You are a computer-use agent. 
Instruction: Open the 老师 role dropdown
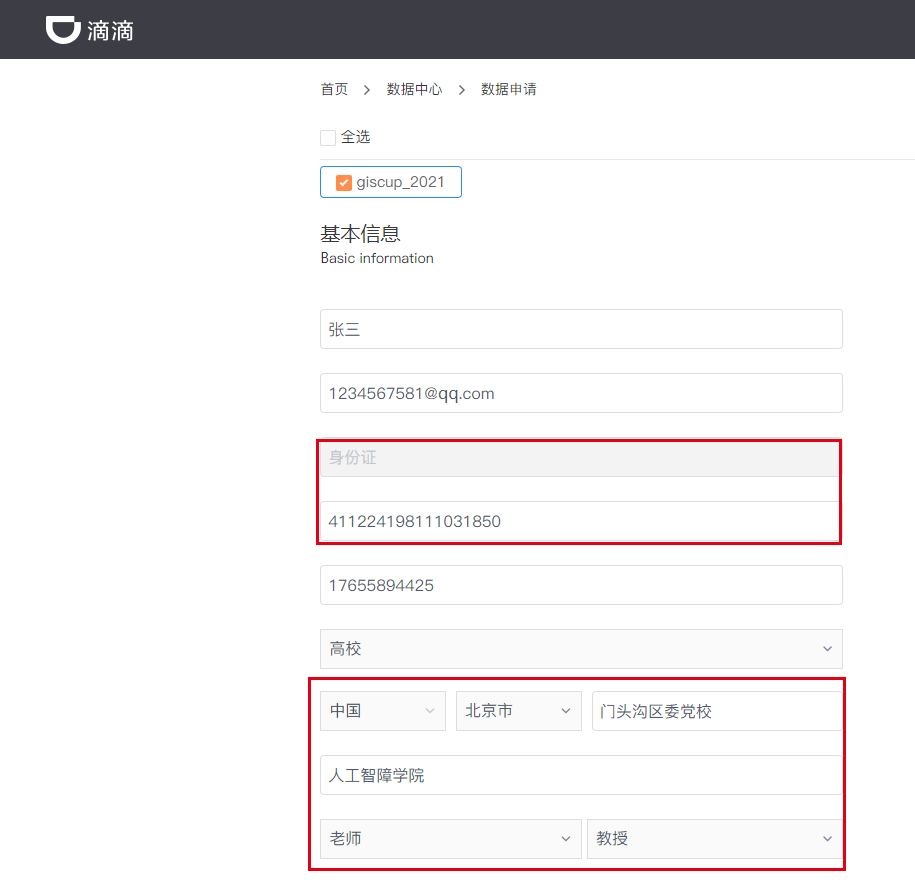[x=450, y=838]
